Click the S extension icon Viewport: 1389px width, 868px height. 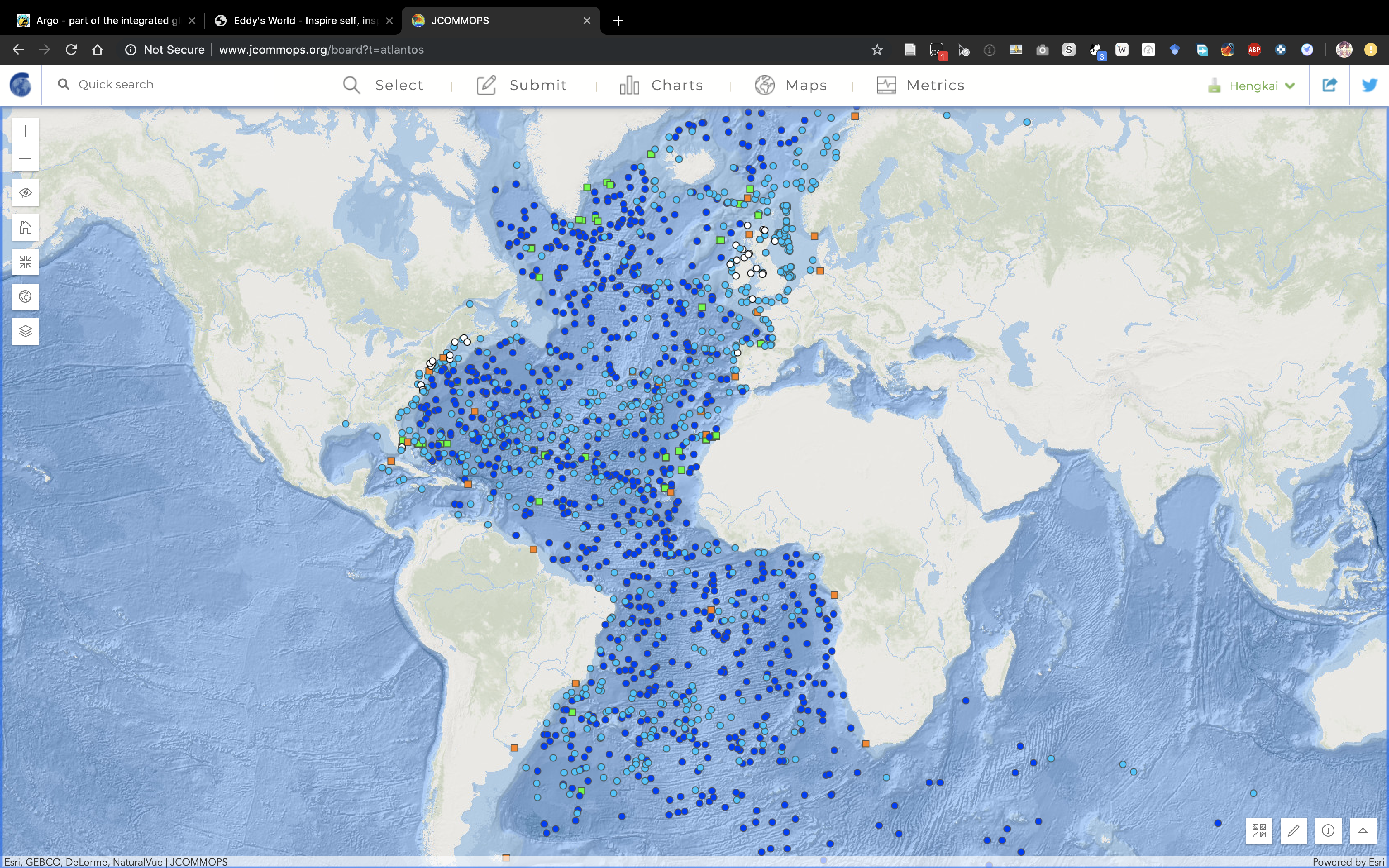(x=1068, y=50)
